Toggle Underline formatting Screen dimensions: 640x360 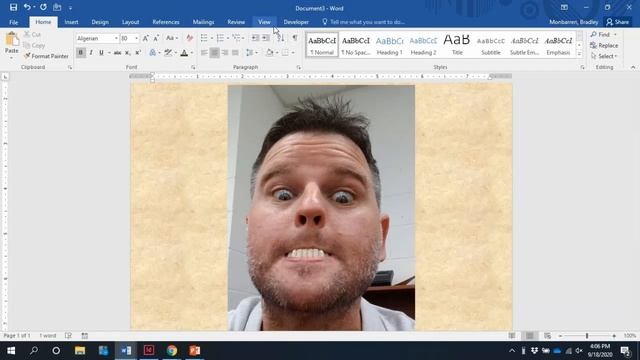pos(101,53)
